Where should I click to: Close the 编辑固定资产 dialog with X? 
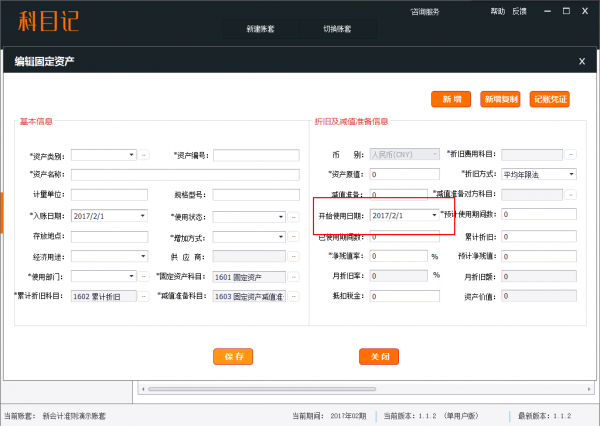click(582, 62)
